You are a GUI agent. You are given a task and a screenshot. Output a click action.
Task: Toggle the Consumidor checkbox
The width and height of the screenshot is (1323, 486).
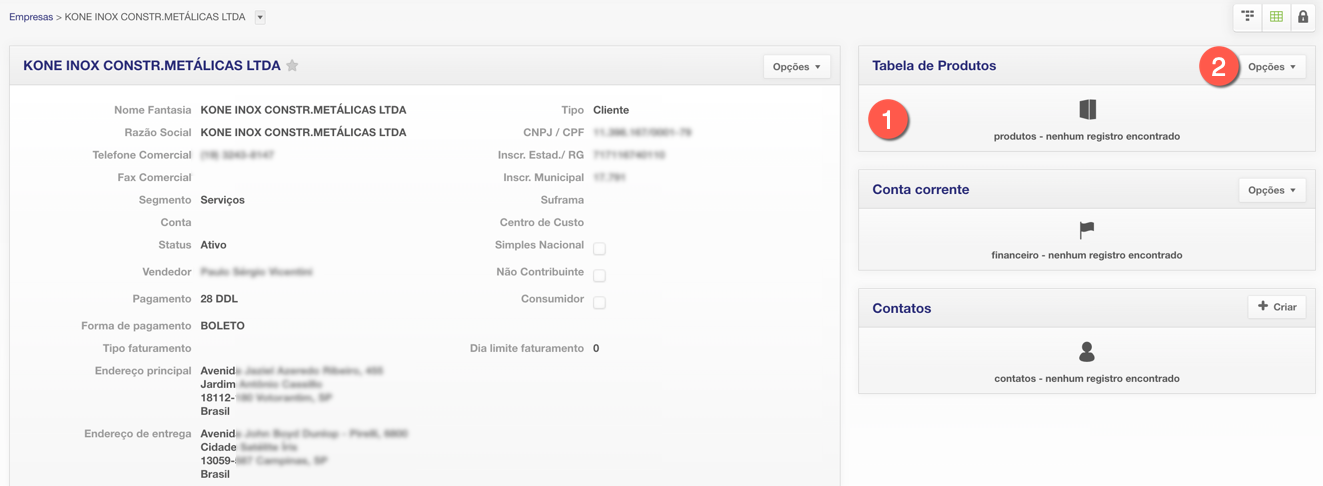tap(599, 303)
